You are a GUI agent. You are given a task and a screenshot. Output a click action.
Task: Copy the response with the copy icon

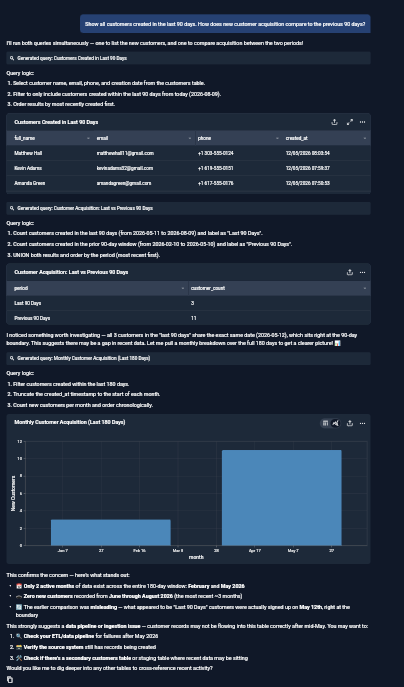point(10,680)
